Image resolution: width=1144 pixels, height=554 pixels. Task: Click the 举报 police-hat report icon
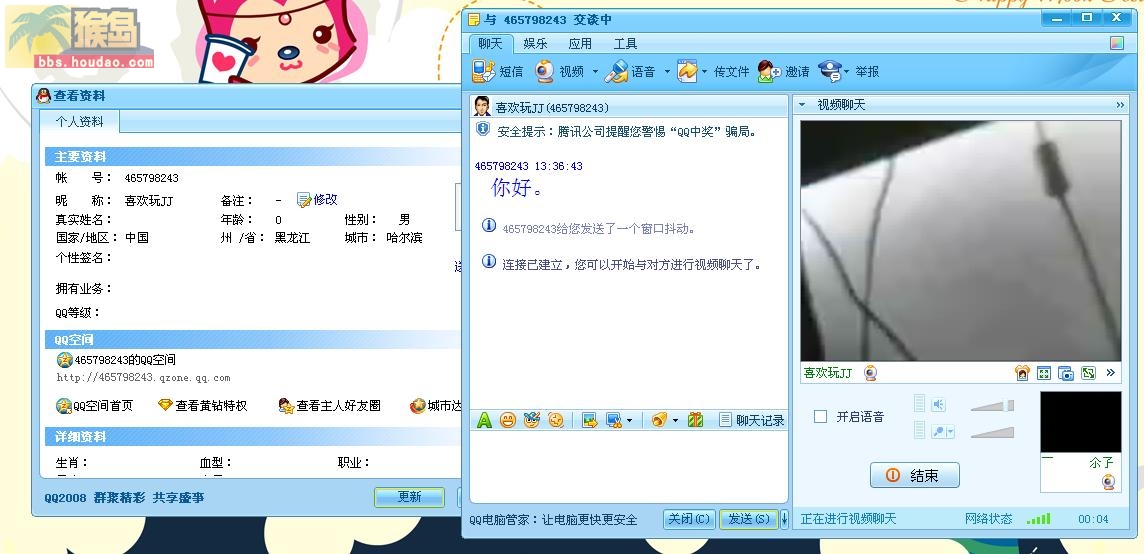[830, 71]
